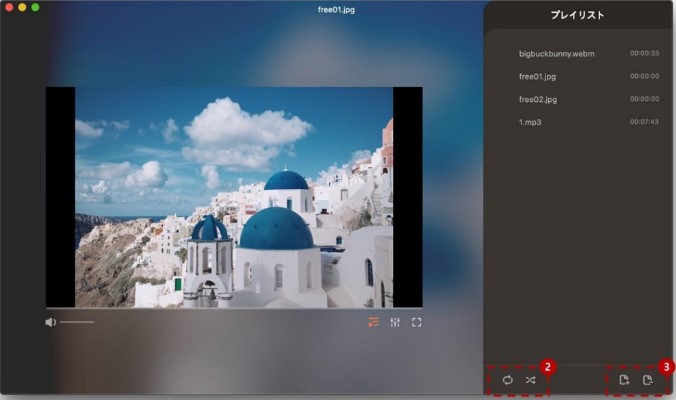The height and width of the screenshot is (400, 676).
Task: Open free02.jpg from the playlist
Action: pos(538,99)
